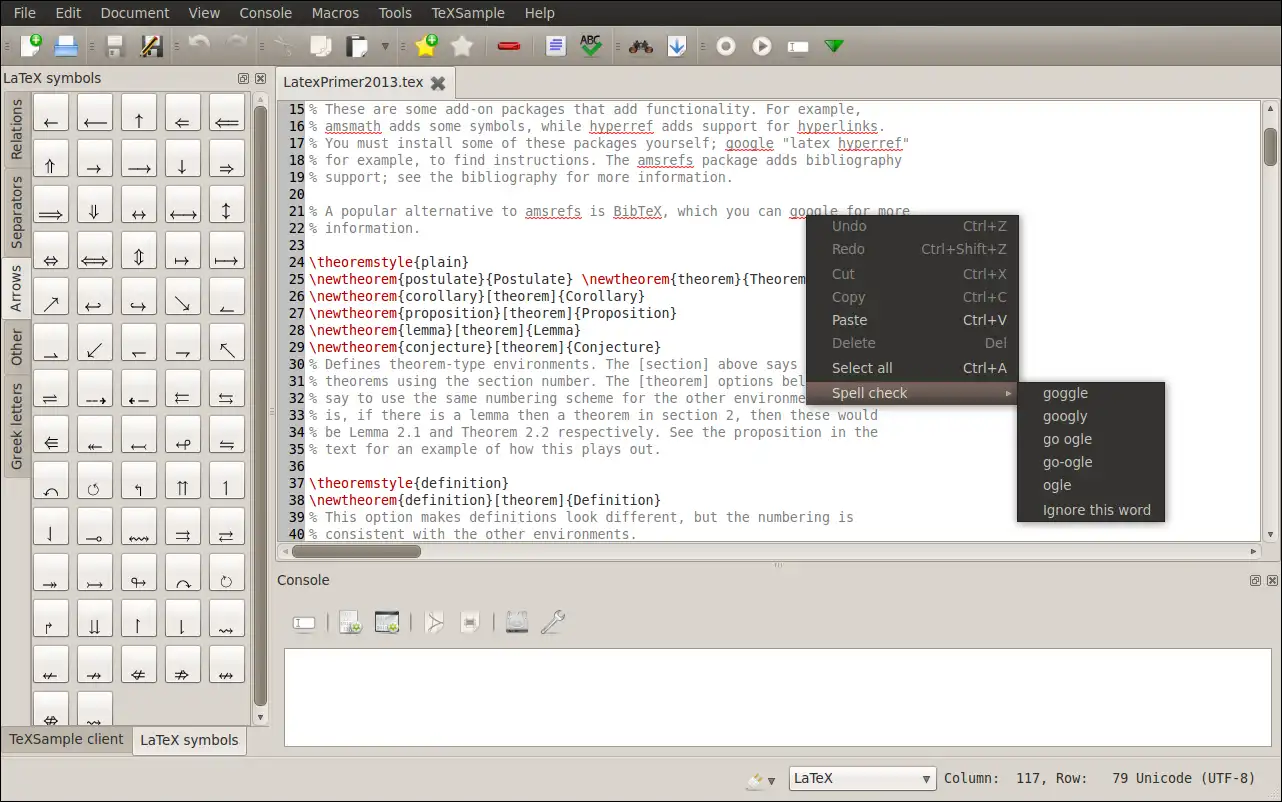Click the spell check ABC toolbar icon
The height and width of the screenshot is (802, 1282).
click(591, 46)
